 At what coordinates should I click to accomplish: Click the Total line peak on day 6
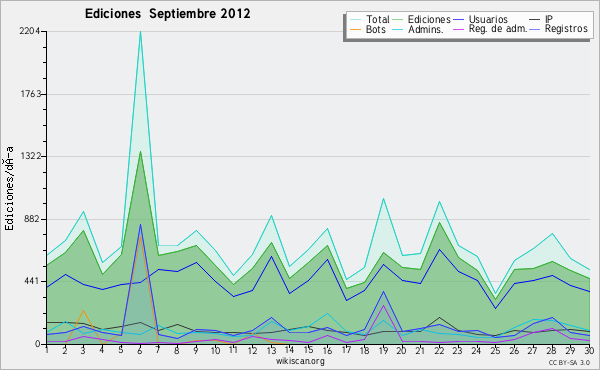pos(140,32)
